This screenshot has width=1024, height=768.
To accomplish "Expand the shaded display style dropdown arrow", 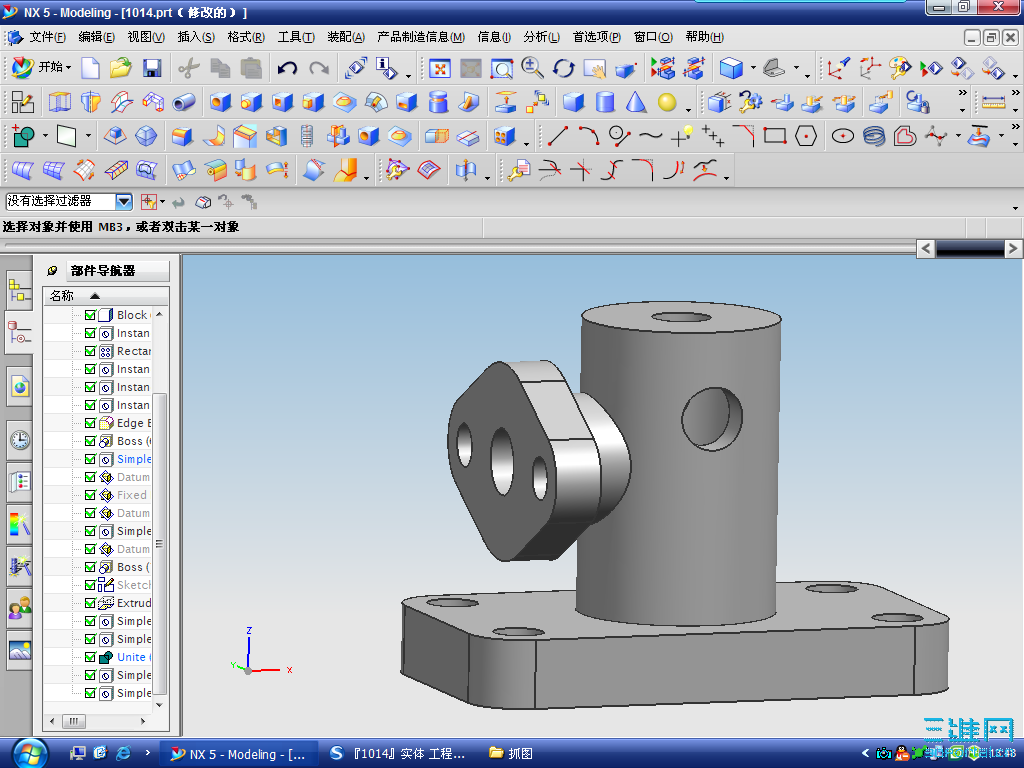I will (x=753, y=67).
